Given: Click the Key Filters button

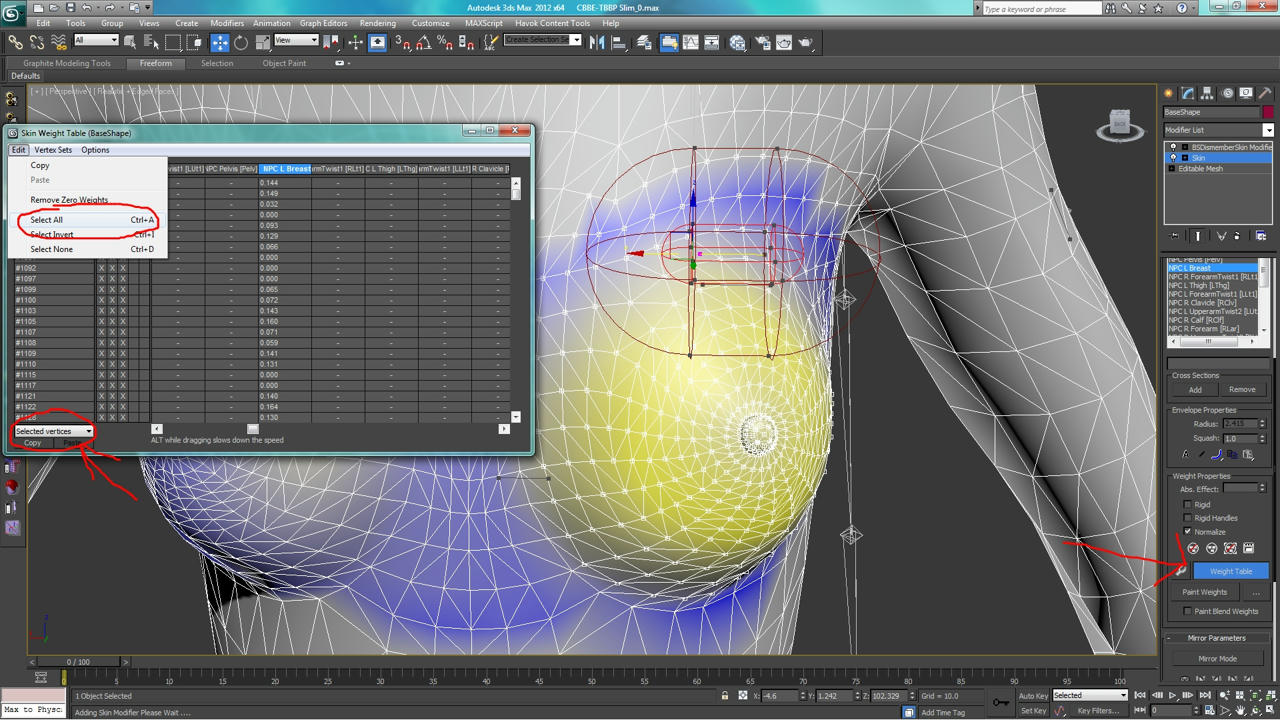Looking at the screenshot, I should point(1098,711).
